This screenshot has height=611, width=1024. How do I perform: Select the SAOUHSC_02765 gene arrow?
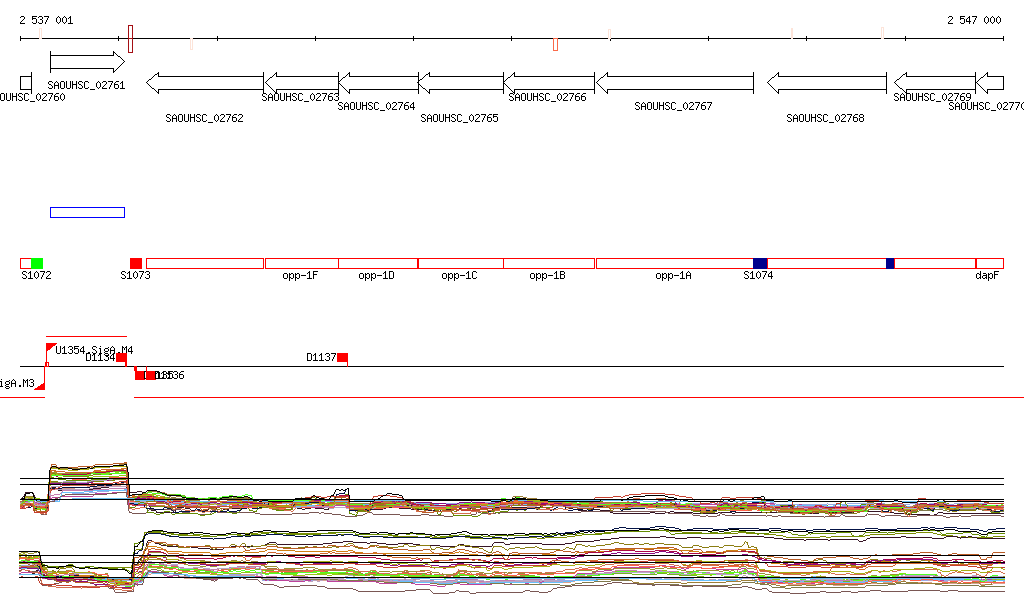460,82
